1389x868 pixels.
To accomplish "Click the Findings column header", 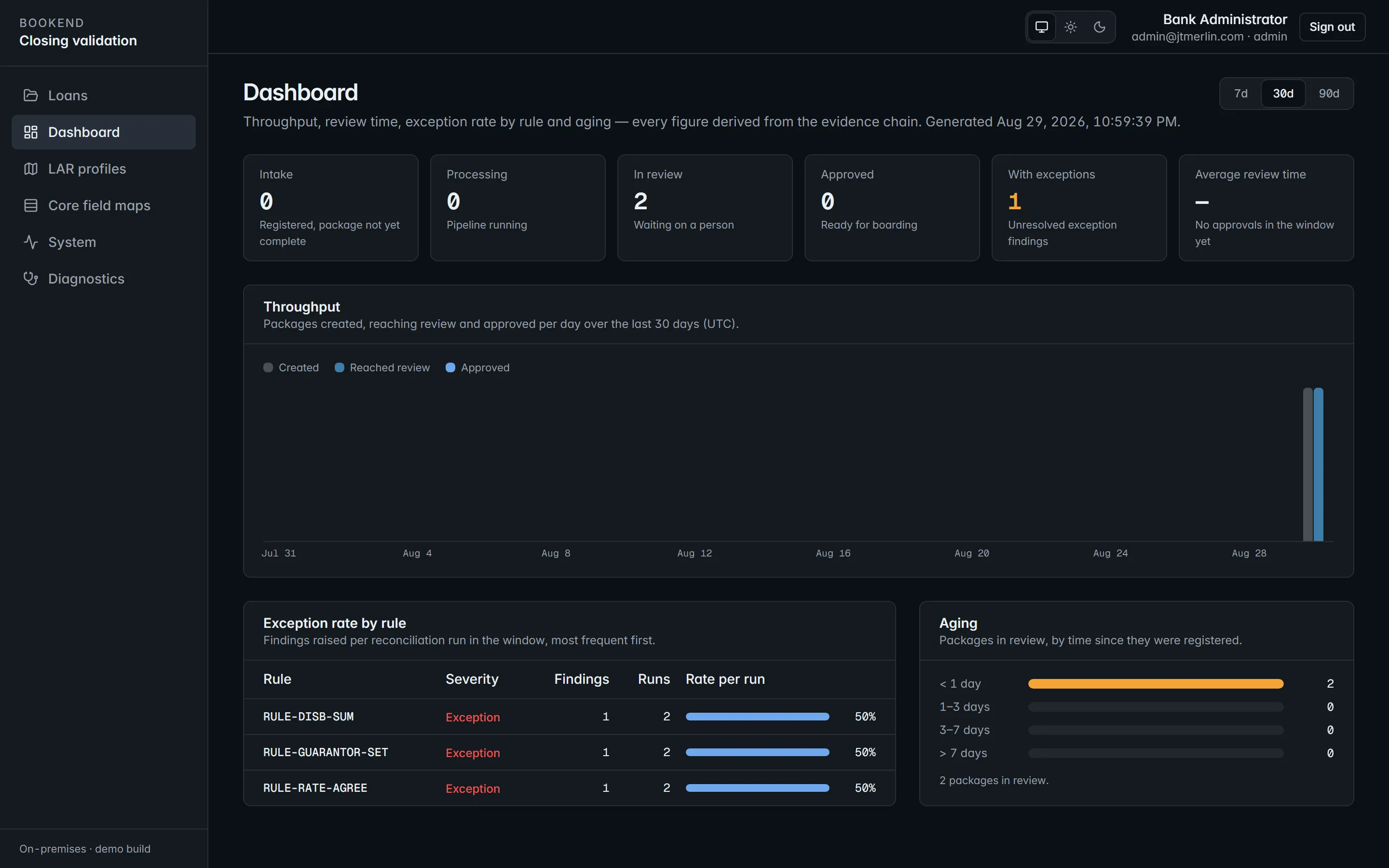I will tap(582, 679).
